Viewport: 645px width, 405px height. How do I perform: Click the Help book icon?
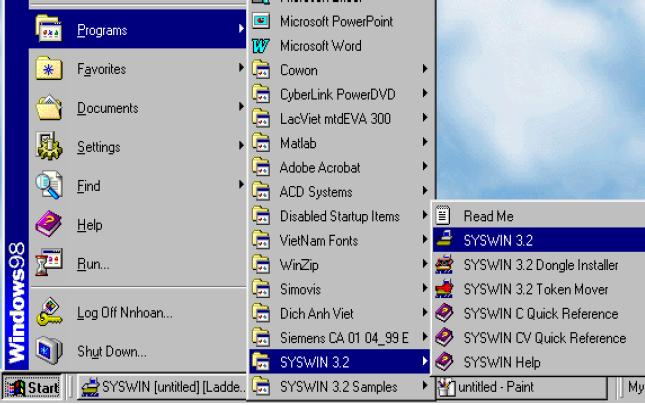pos(49,224)
